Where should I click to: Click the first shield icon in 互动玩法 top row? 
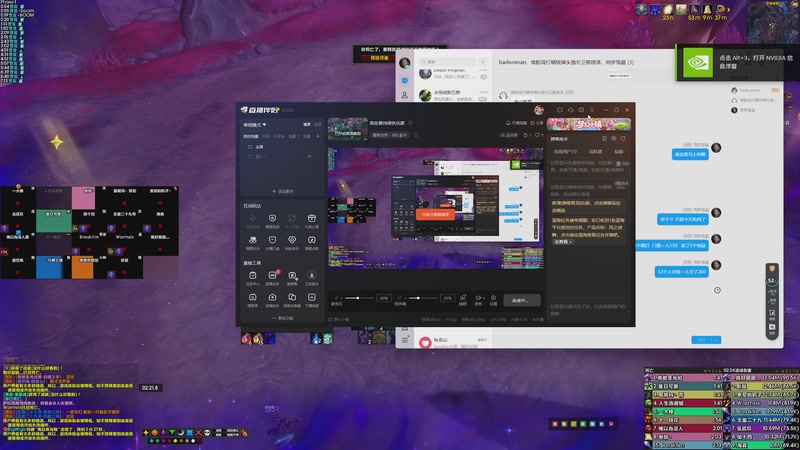[272, 218]
